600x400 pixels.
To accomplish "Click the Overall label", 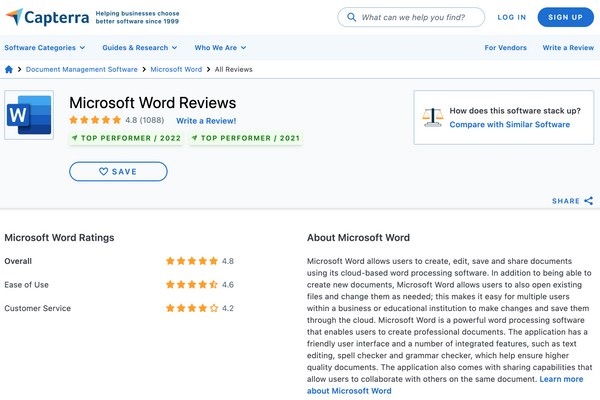I will pos(18,261).
